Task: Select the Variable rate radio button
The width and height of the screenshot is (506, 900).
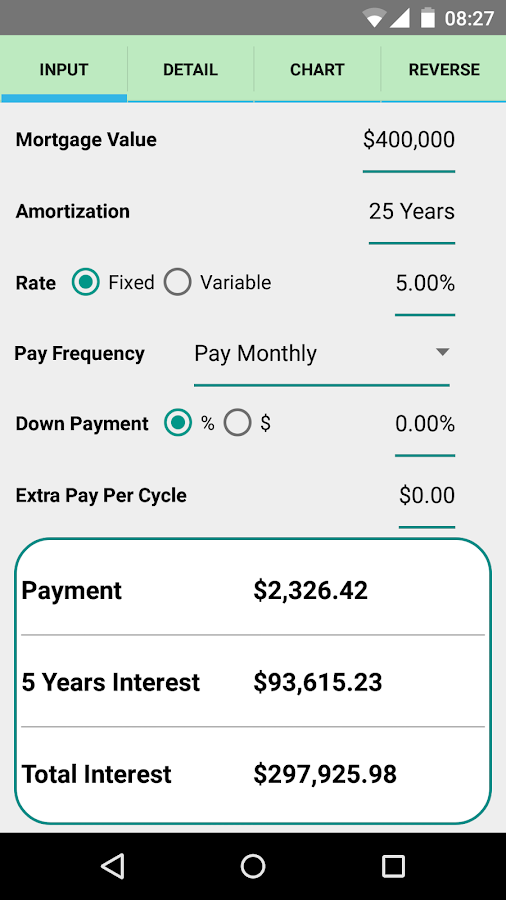Action: 177,282
